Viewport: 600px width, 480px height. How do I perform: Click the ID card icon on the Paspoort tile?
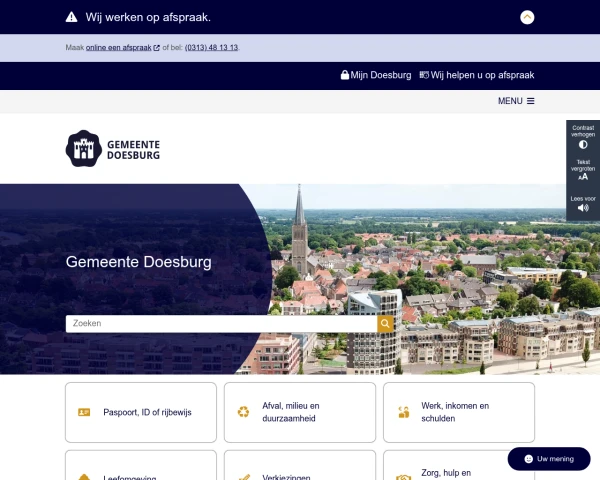84,412
